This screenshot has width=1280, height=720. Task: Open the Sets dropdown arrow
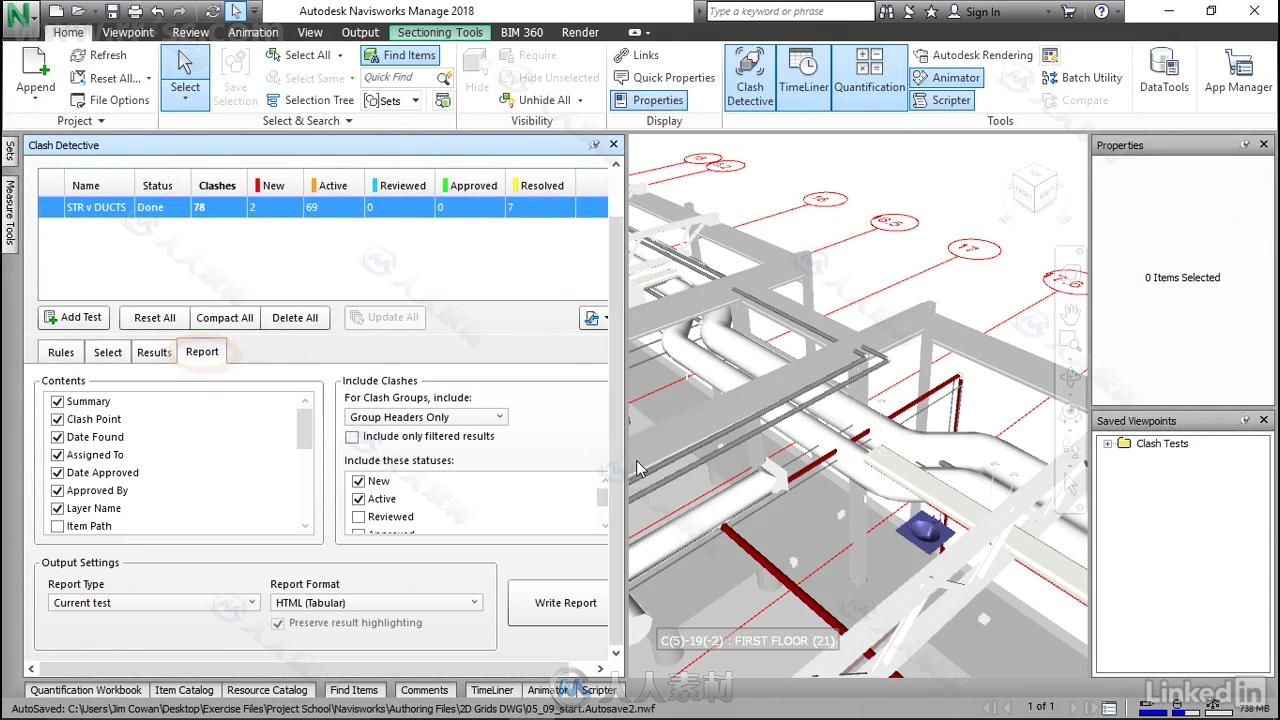pos(415,100)
